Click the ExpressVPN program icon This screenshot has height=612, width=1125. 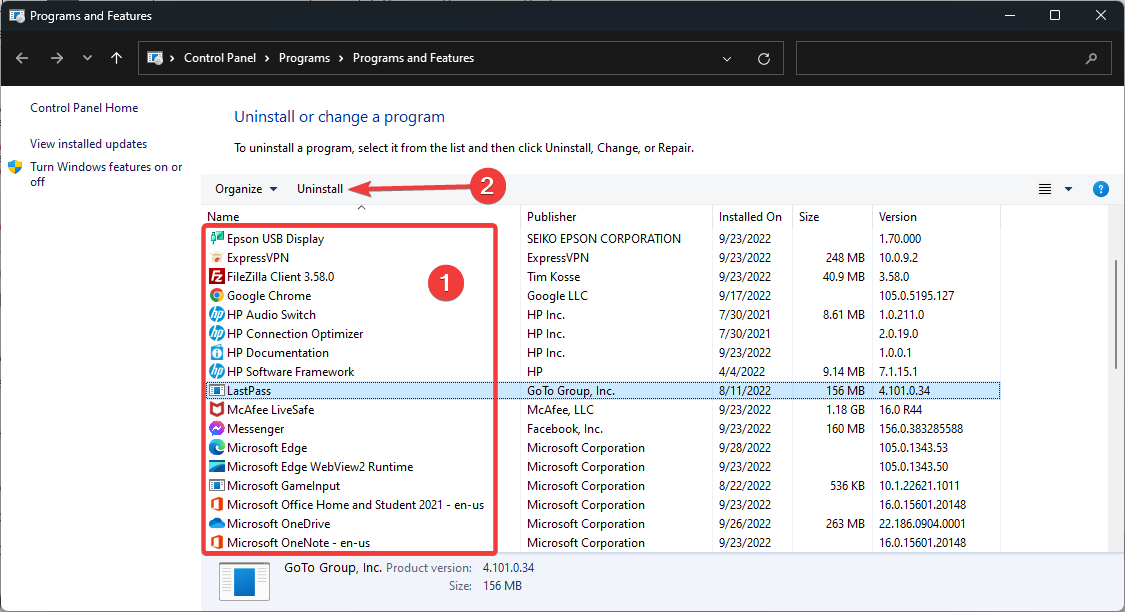tap(217, 258)
